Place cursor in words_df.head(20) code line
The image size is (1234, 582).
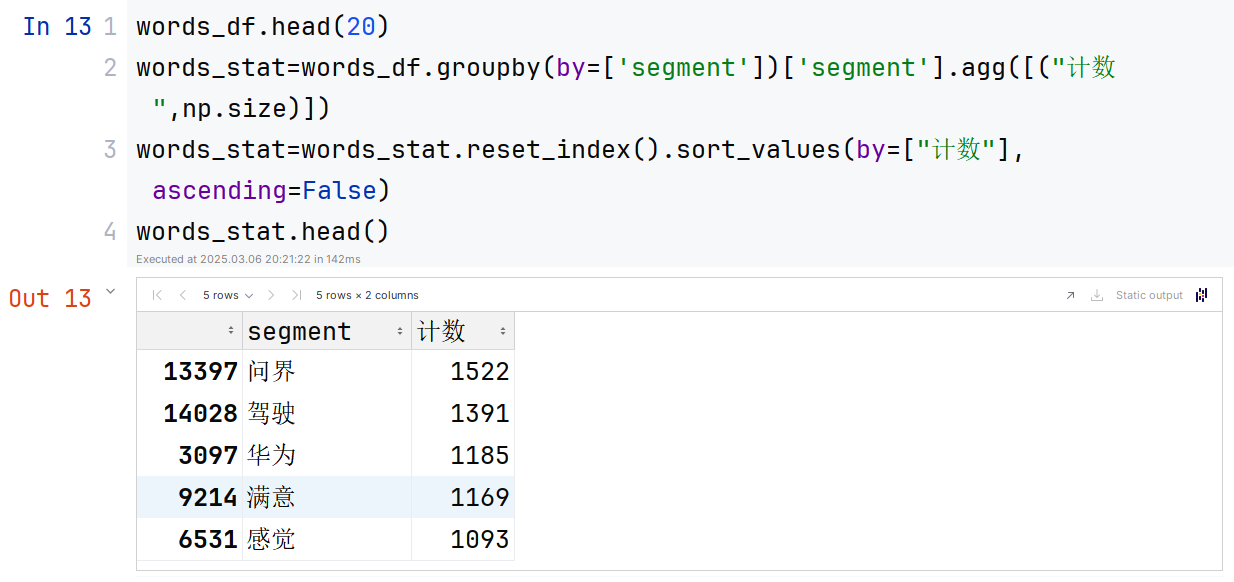[x=263, y=27]
